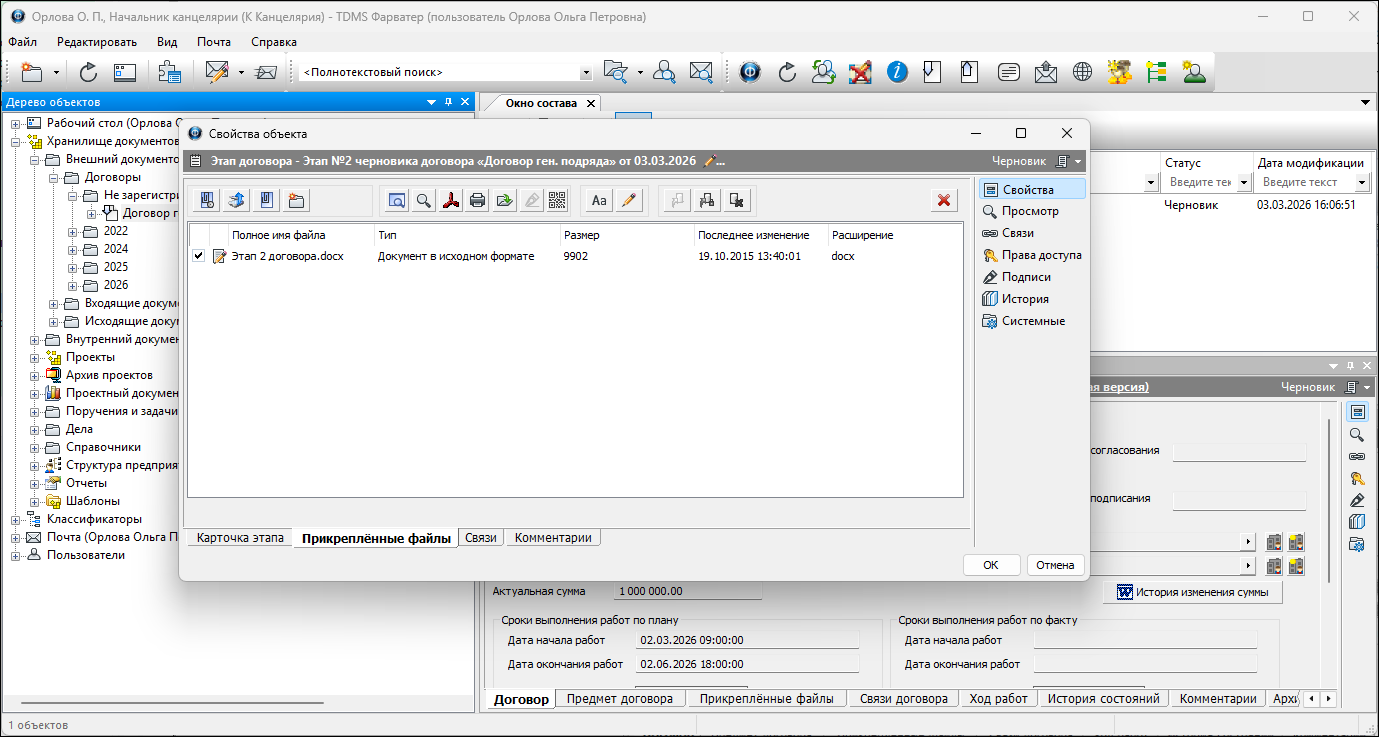Image resolution: width=1379 pixels, height=737 pixels.
Task: Click the magnifier icon in files toolbar
Action: 424,200
